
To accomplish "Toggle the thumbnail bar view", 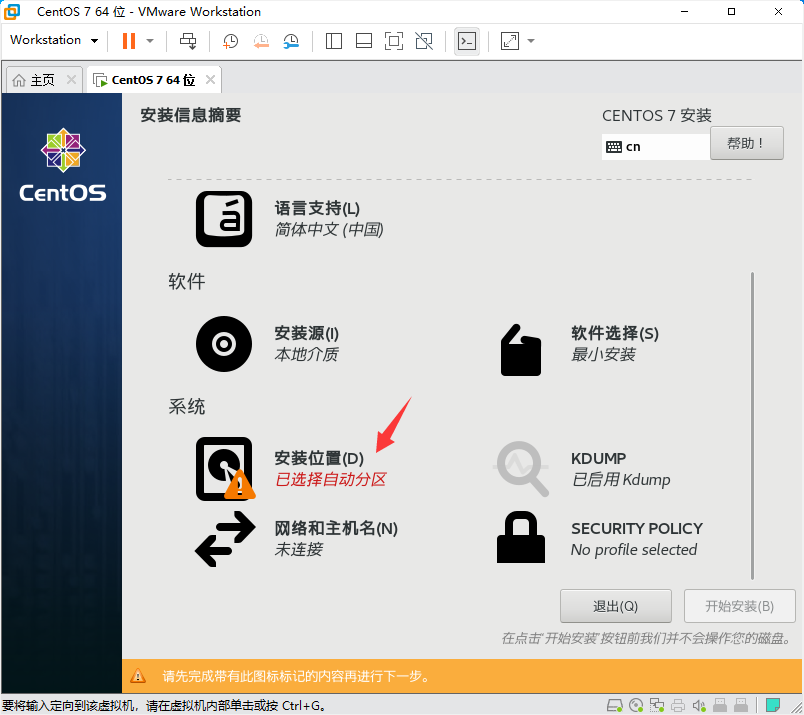I will [x=364, y=41].
